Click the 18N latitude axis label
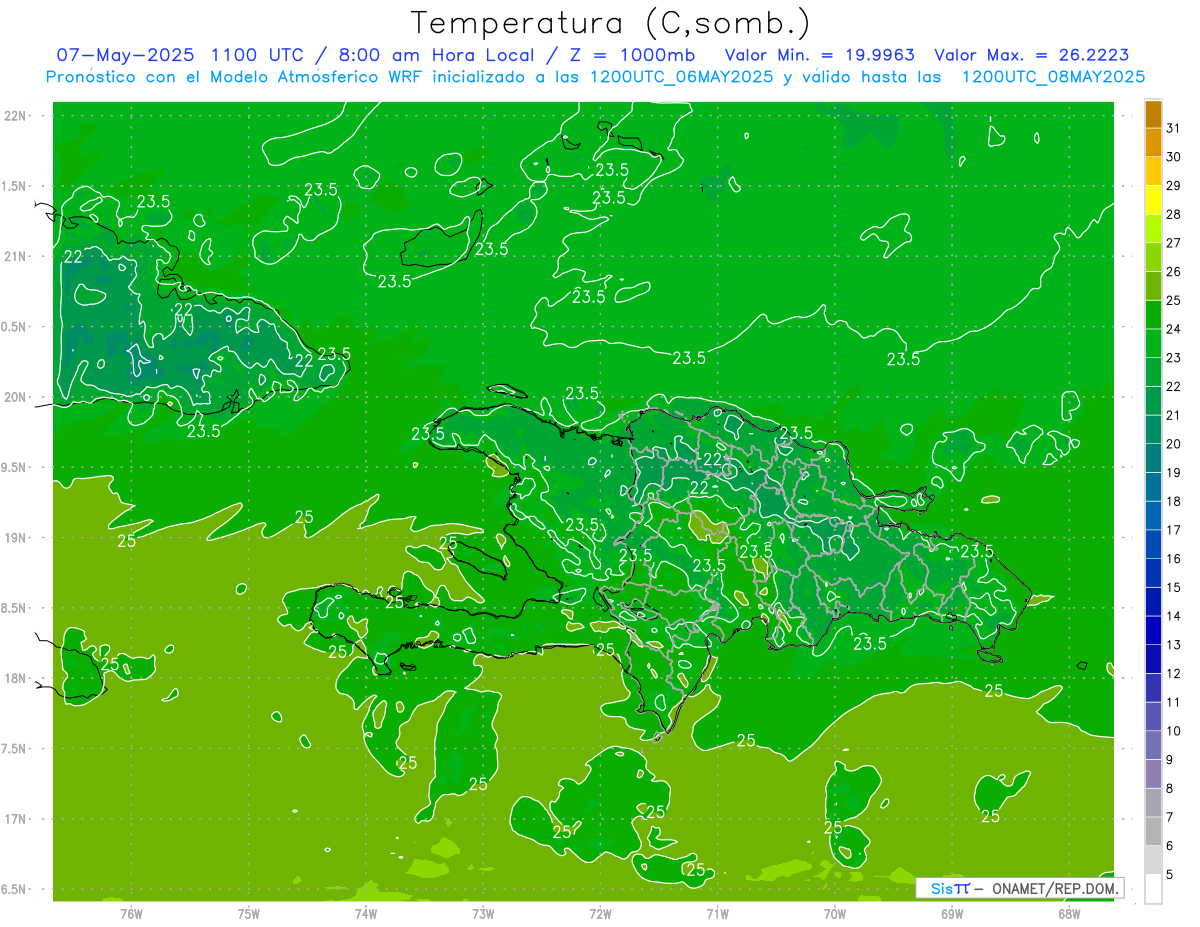This screenshot has width=1200, height=927. pos(16,678)
